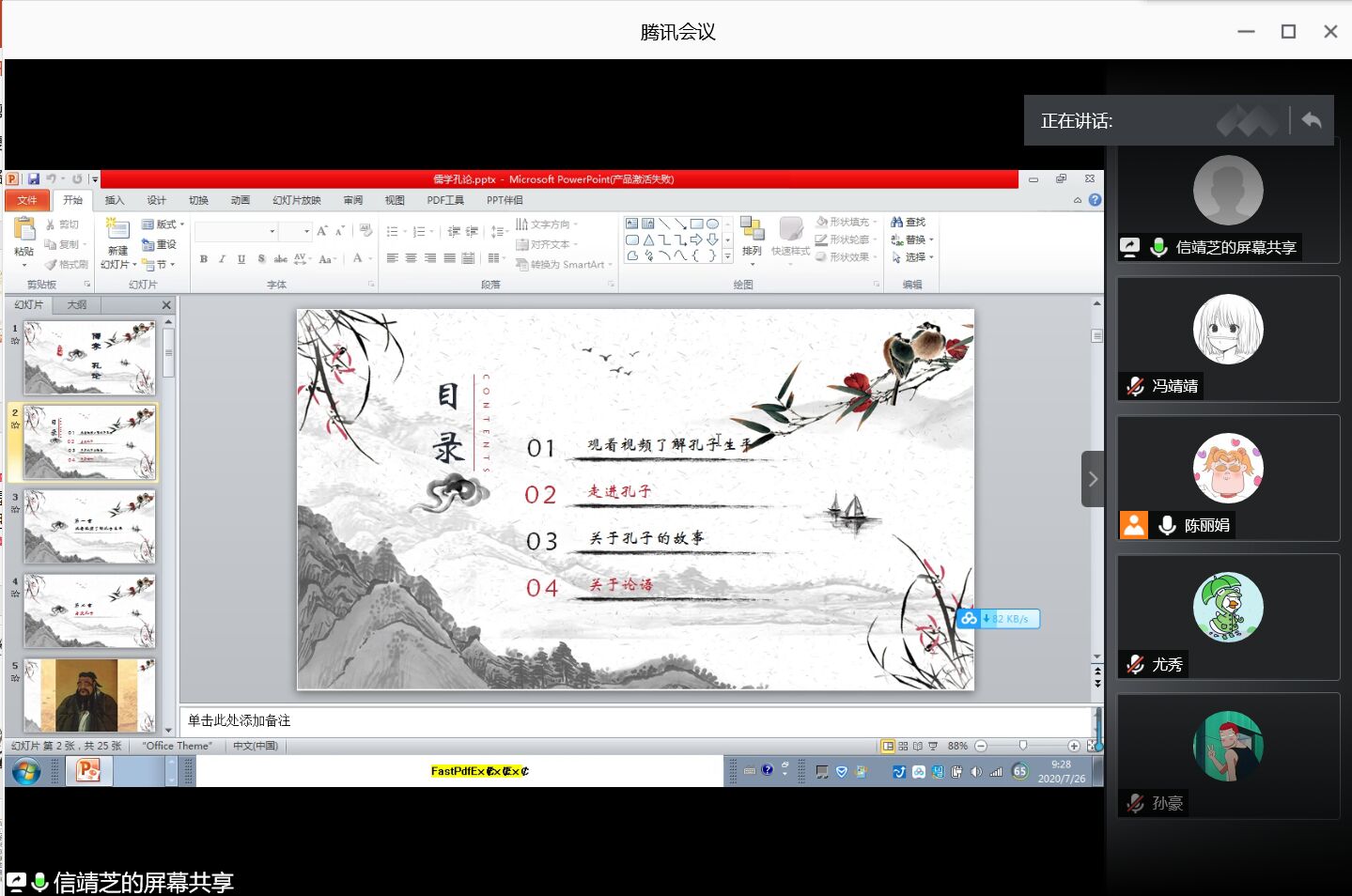1352x896 pixels.
Task: Select slide 3 thumbnail in the slide panel
Action: point(89,527)
